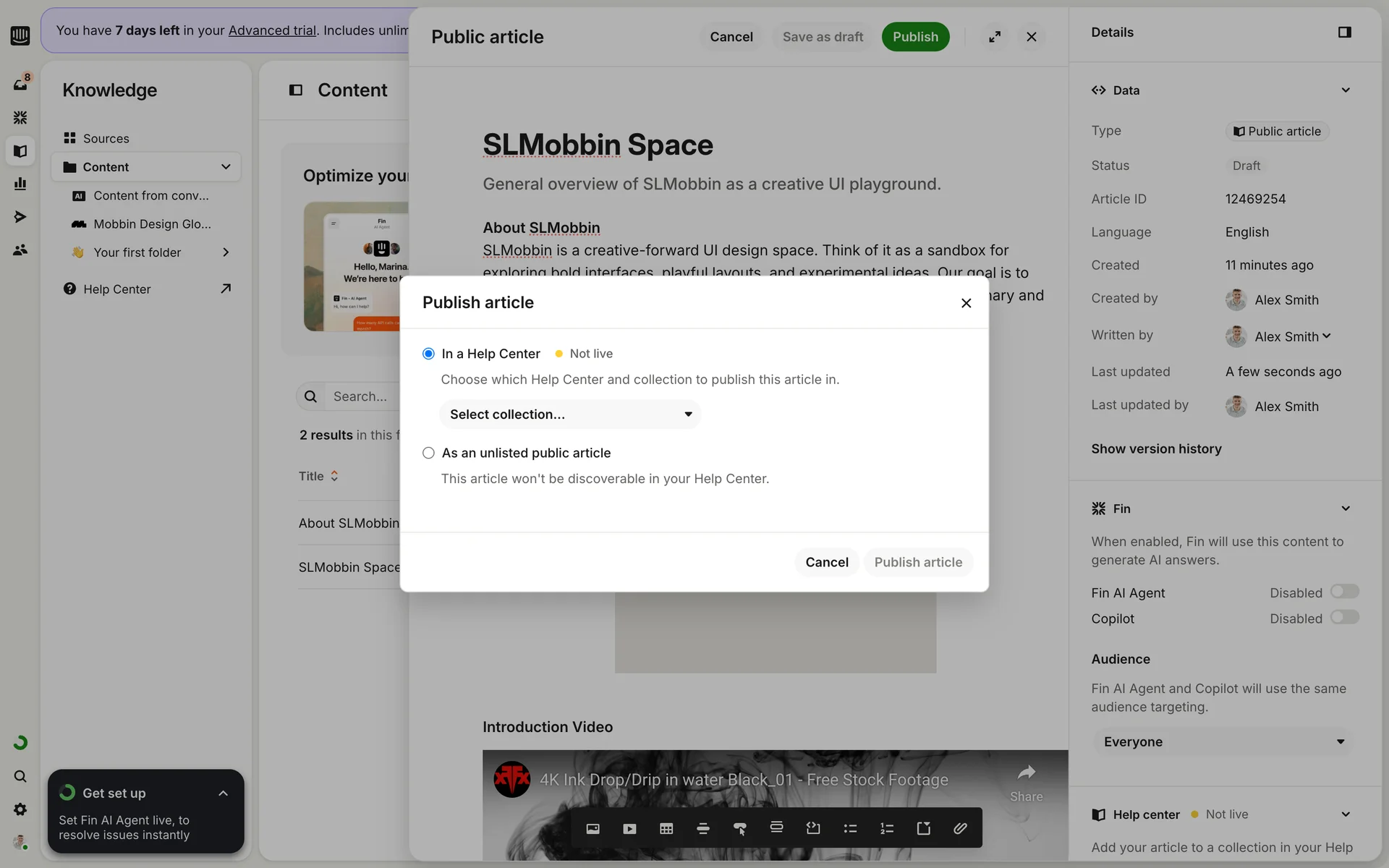Open the Everyone audience dropdown
The width and height of the screenshot is (1389, 868).
click(1223, 742)
